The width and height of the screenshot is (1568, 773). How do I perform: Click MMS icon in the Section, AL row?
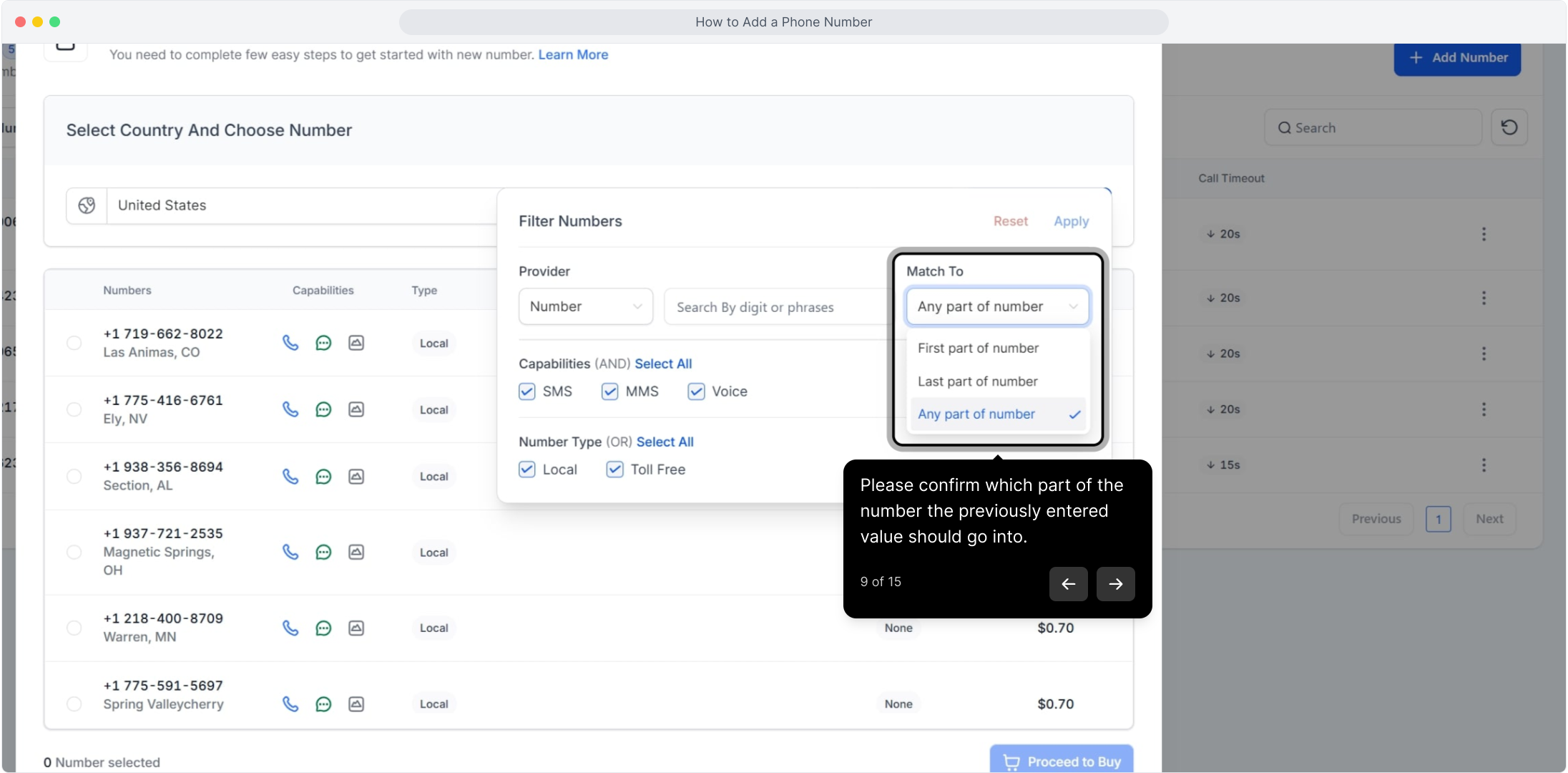356,477
